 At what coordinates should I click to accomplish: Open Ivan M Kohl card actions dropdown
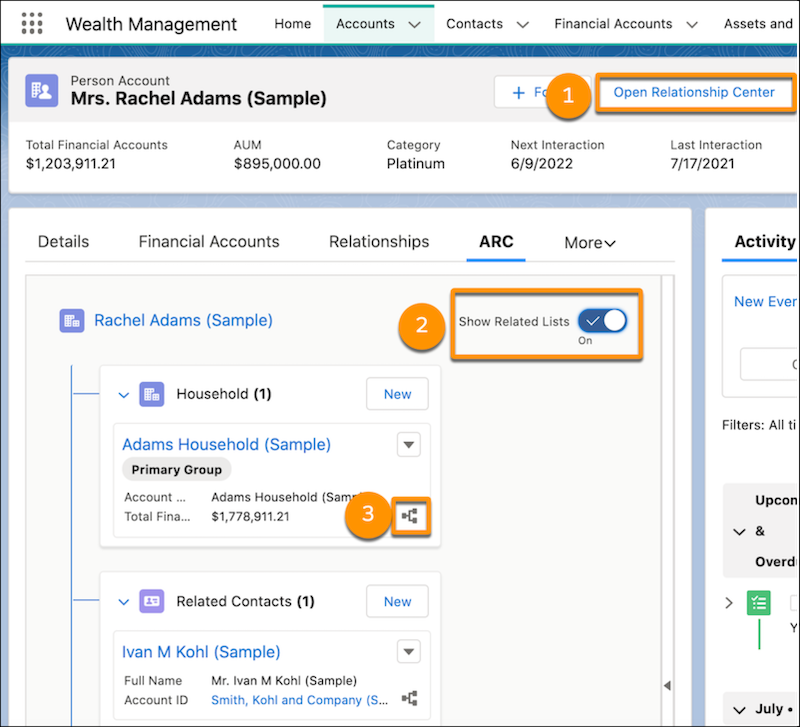coord(408,652)
